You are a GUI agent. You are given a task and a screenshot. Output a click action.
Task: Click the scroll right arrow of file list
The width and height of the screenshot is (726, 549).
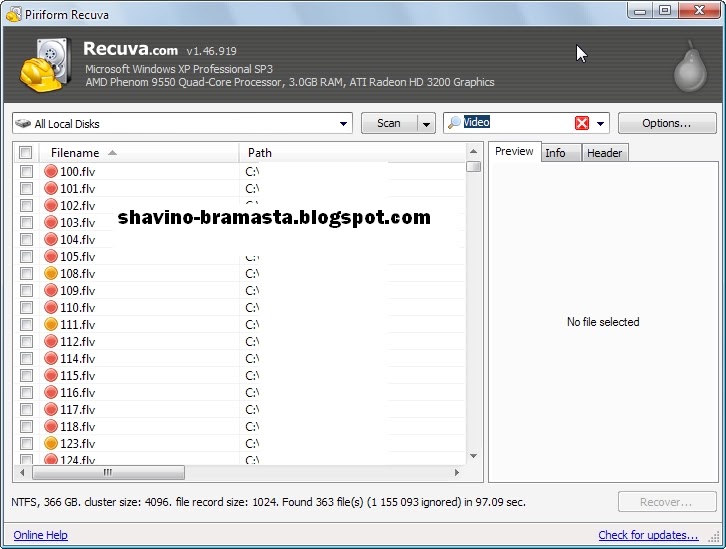[457, 473]
